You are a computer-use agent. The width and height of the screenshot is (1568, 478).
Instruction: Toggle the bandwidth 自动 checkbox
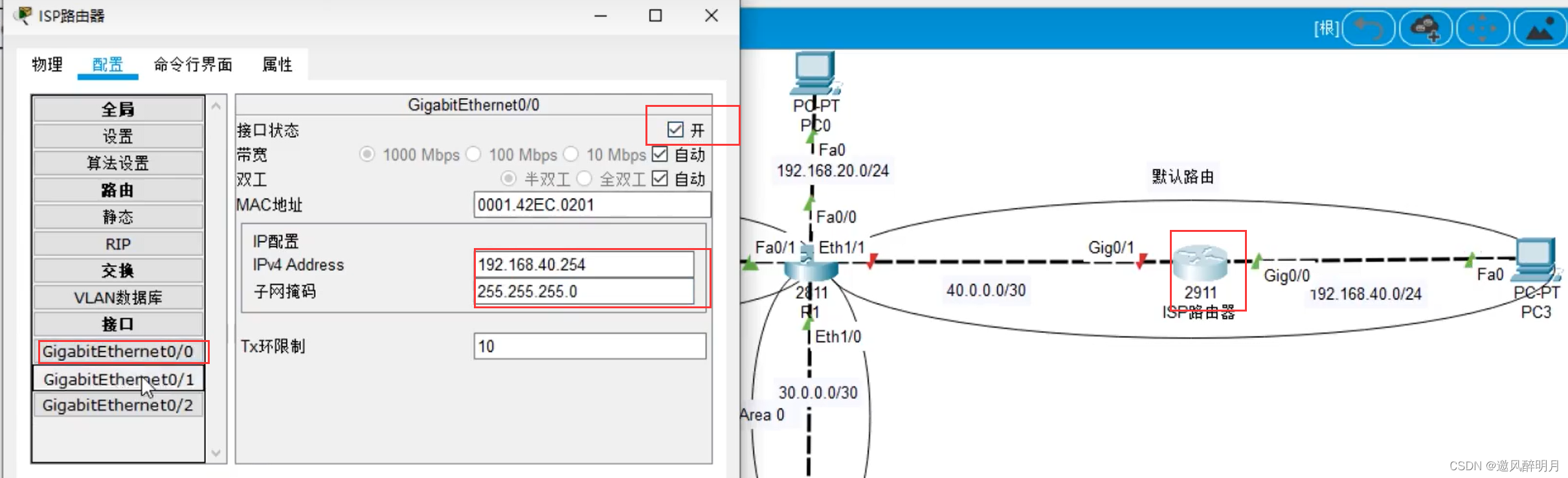tap(660, 154)
